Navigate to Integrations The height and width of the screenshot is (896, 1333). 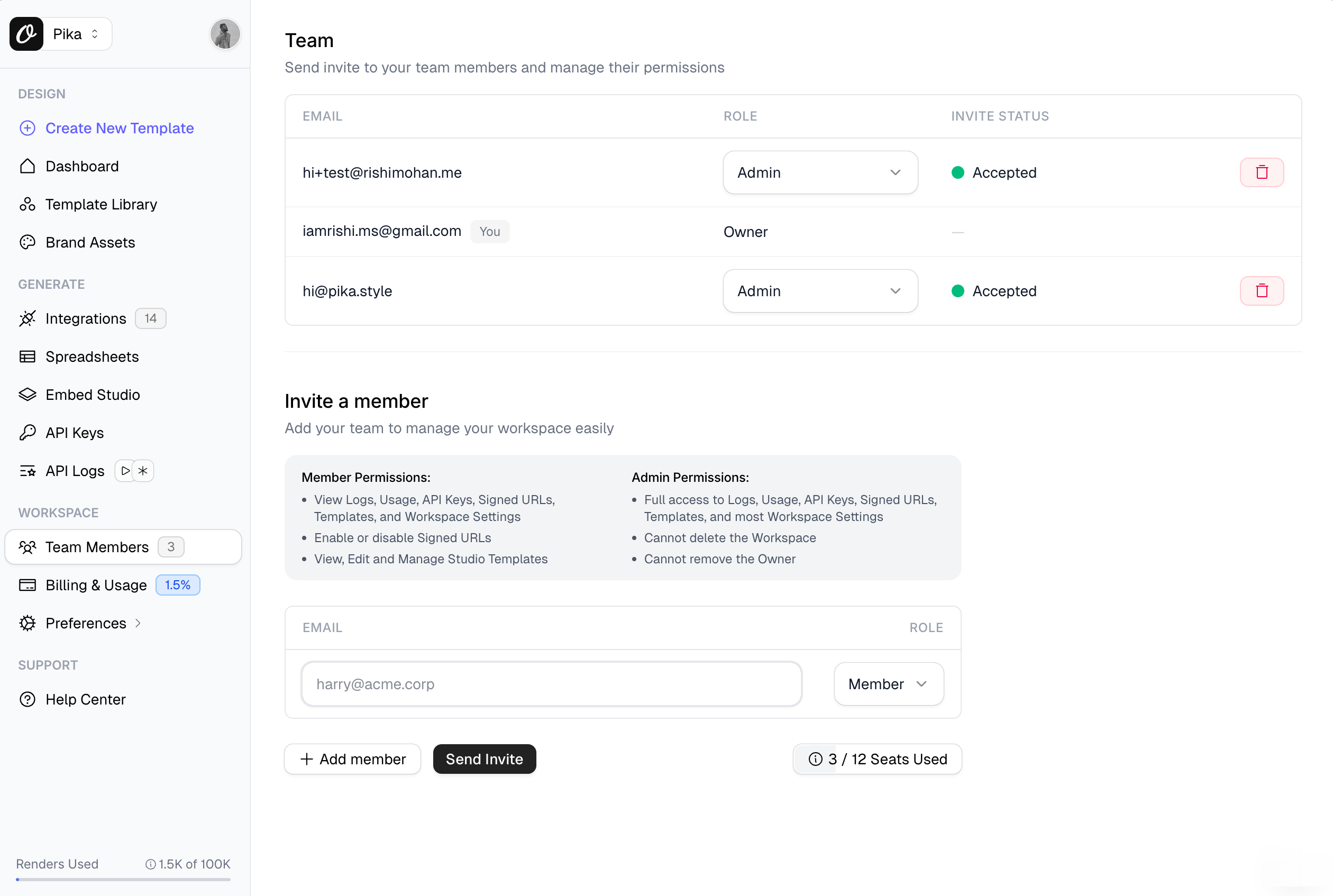[x=86, y=318]
